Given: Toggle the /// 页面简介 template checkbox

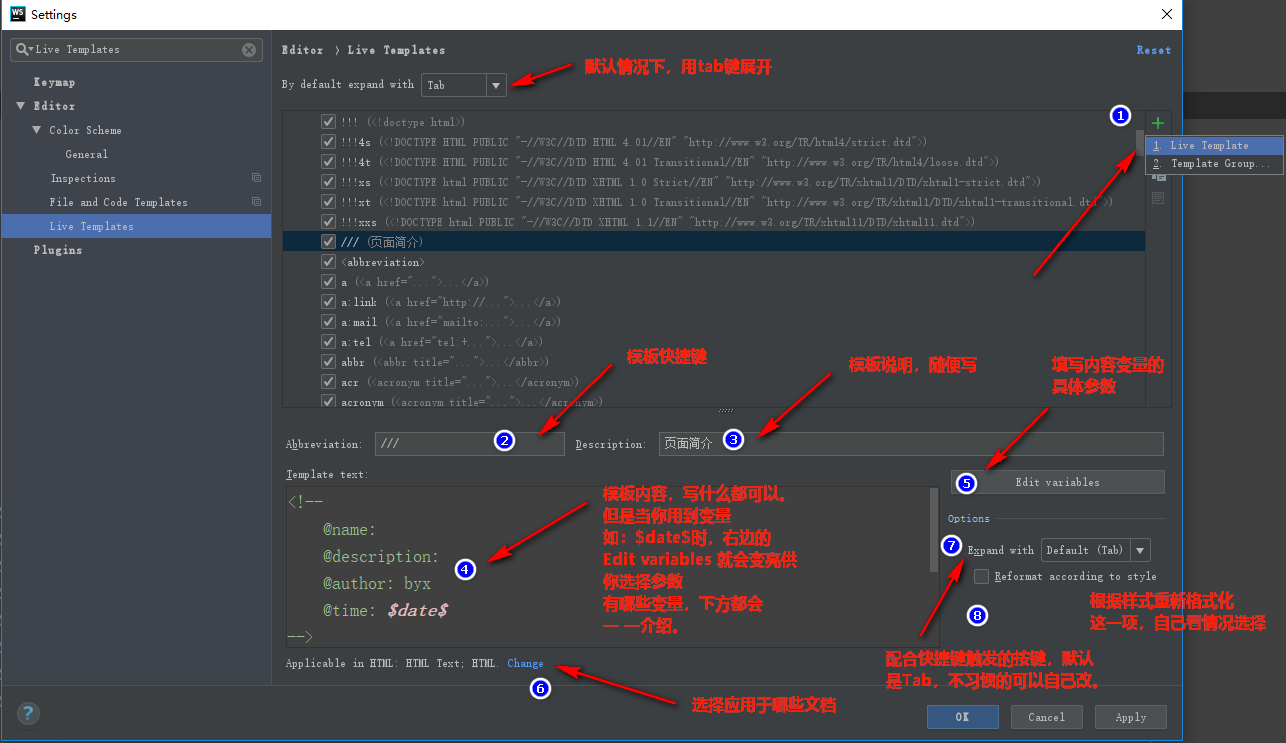Looking at the screenshot, I should coord(328,242).
